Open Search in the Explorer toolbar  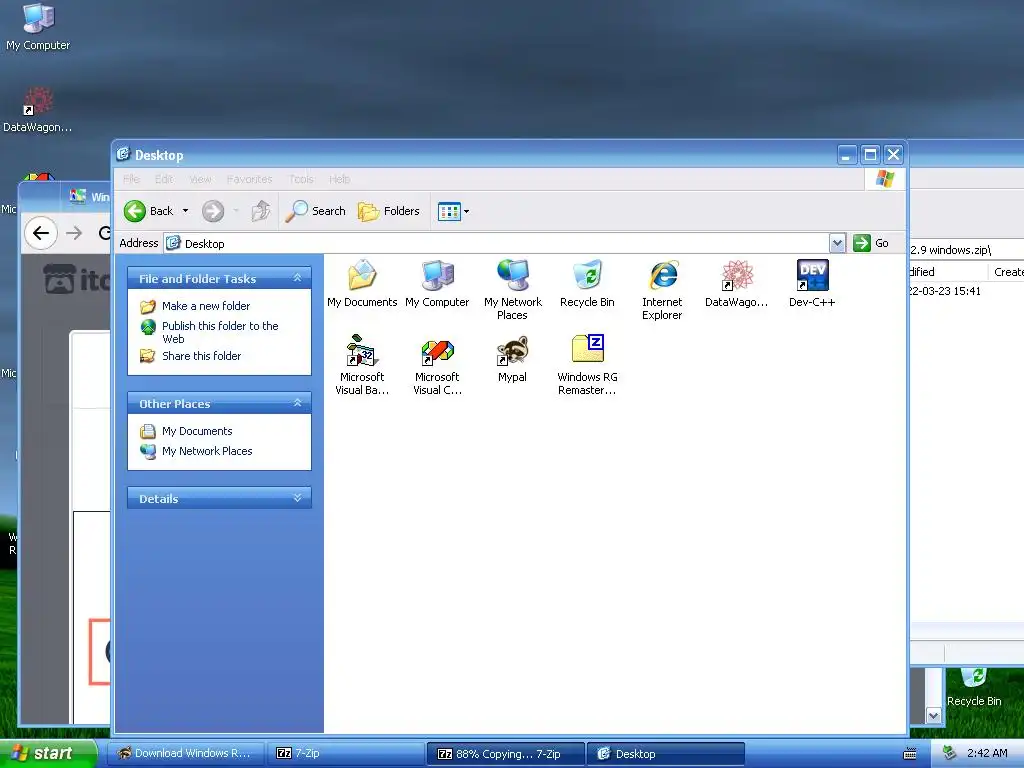click(x=316, y=211)
